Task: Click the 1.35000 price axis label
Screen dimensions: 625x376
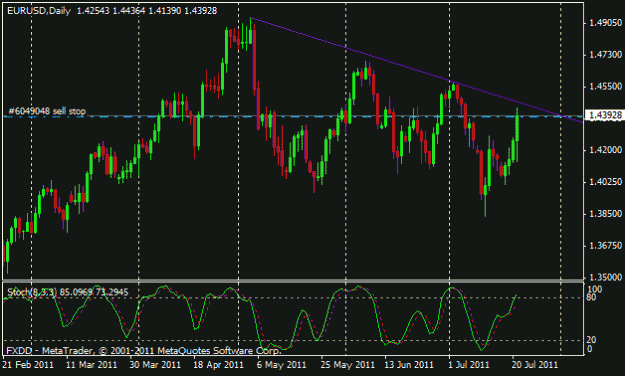Action: [605, 277]
